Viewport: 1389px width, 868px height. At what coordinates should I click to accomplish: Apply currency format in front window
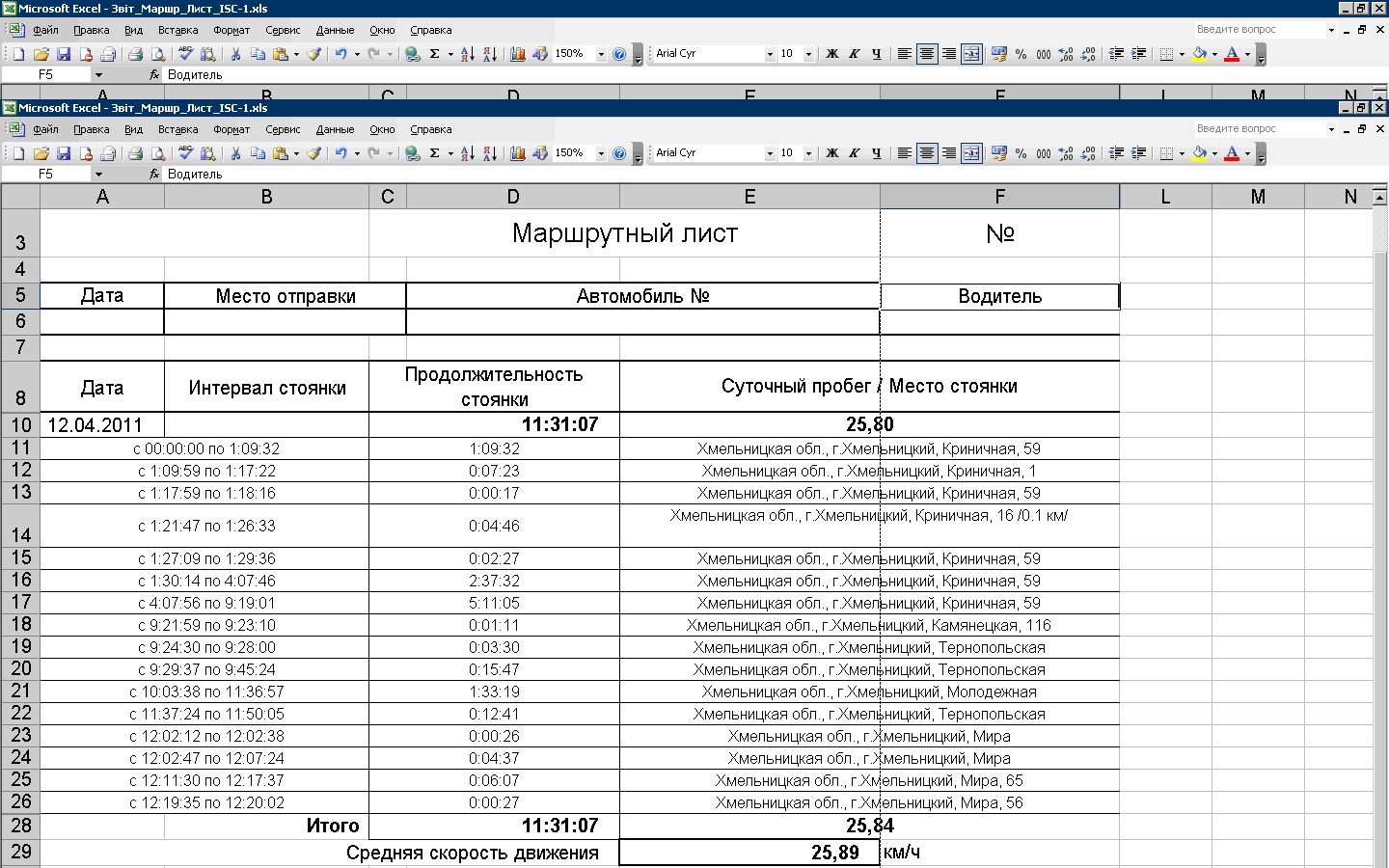999,153
